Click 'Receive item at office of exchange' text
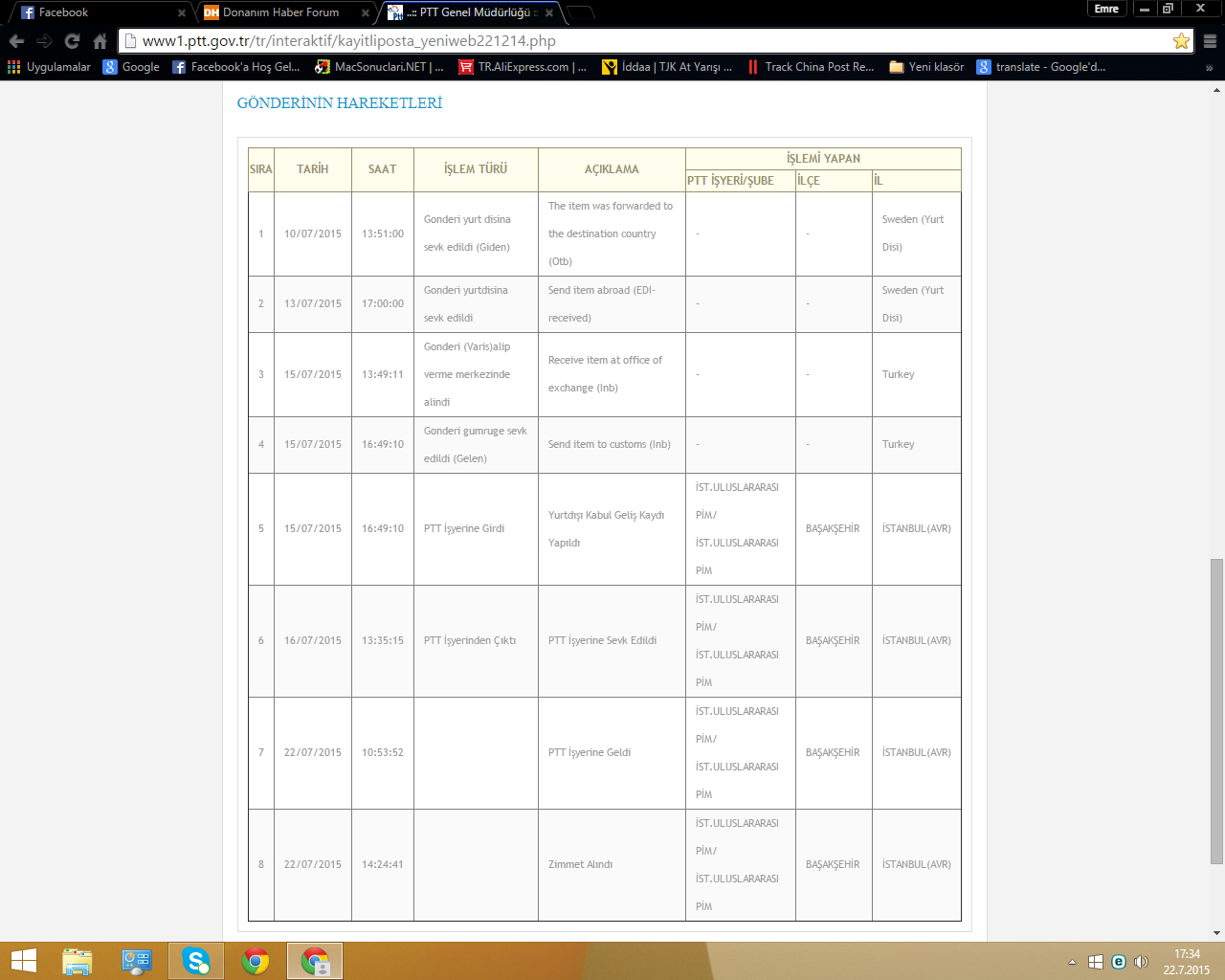The width and height of the screenshot is (1225, 980). (x=605, y=374)
